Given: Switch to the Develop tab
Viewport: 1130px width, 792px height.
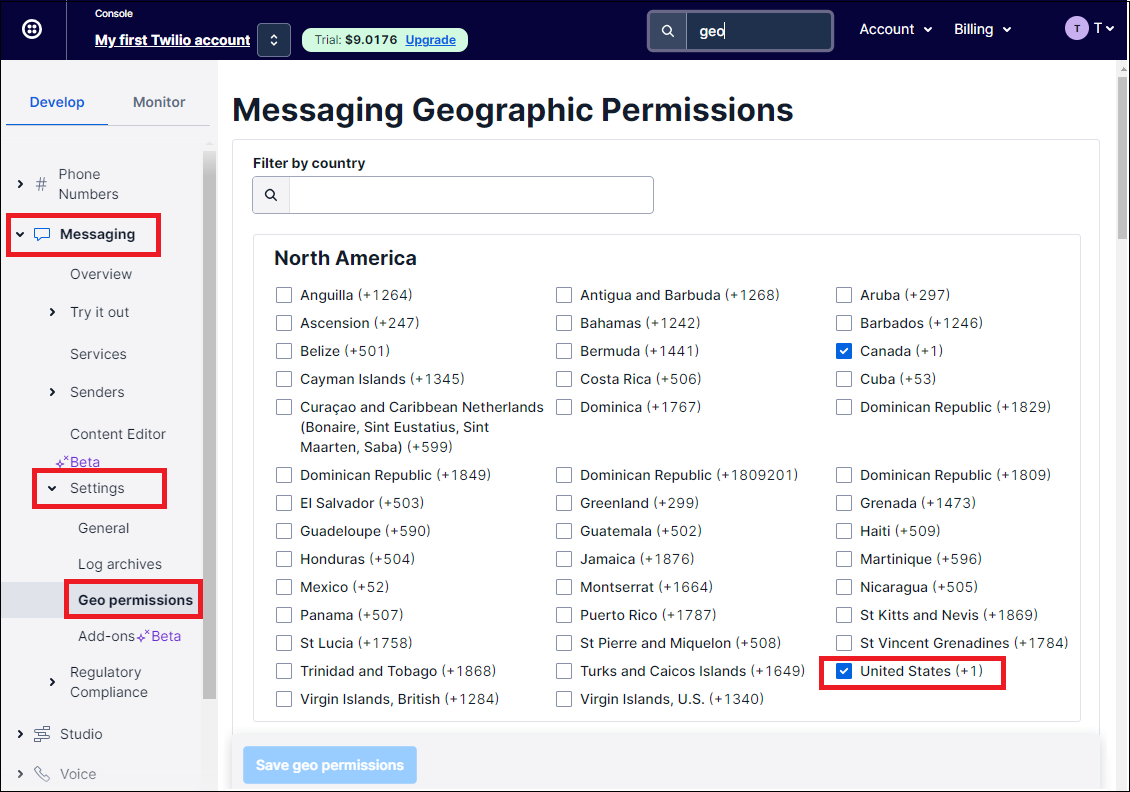Looking at the screenshot, I should (57, 102).
